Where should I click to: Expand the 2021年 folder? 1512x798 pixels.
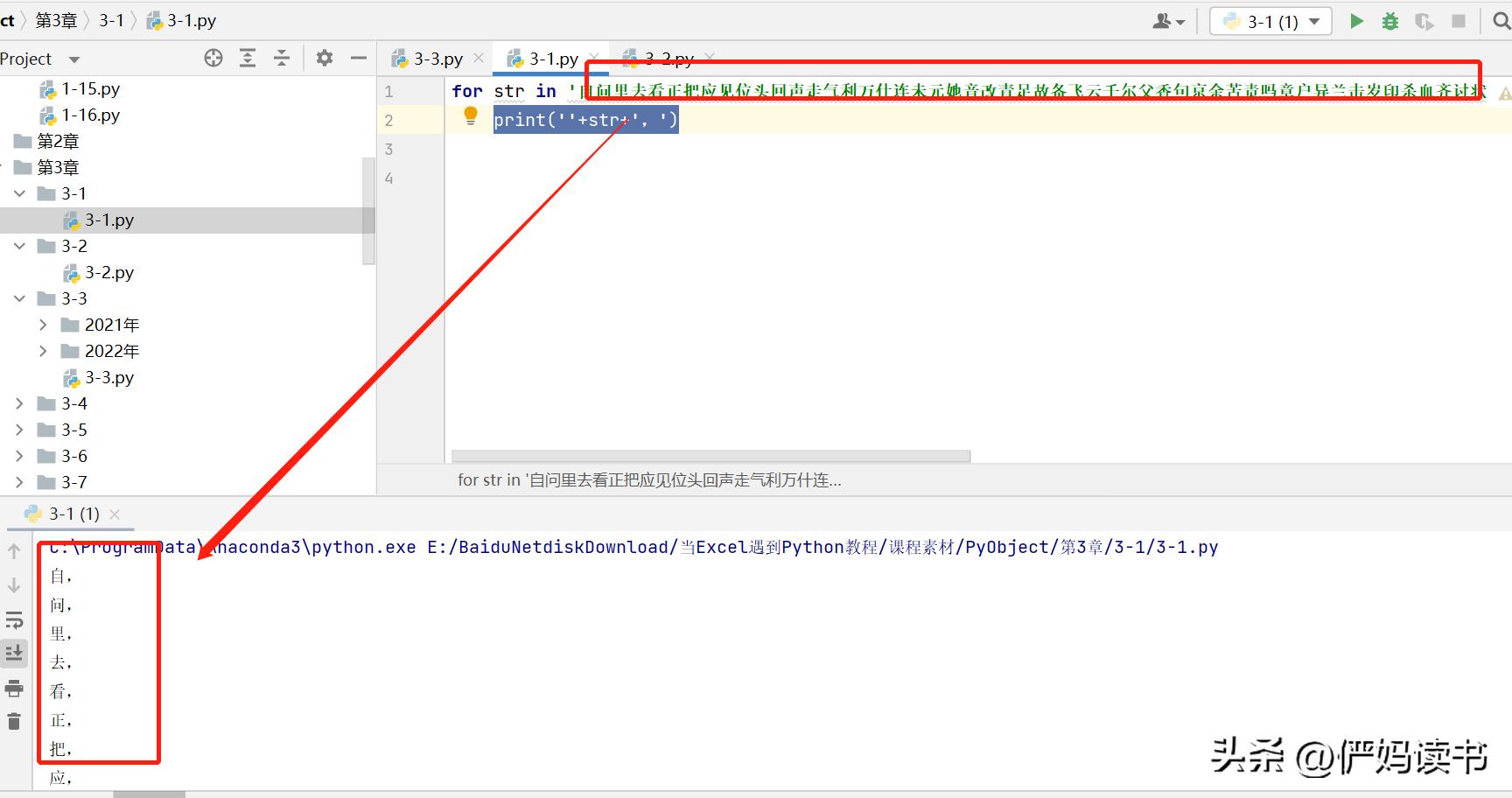43,325
